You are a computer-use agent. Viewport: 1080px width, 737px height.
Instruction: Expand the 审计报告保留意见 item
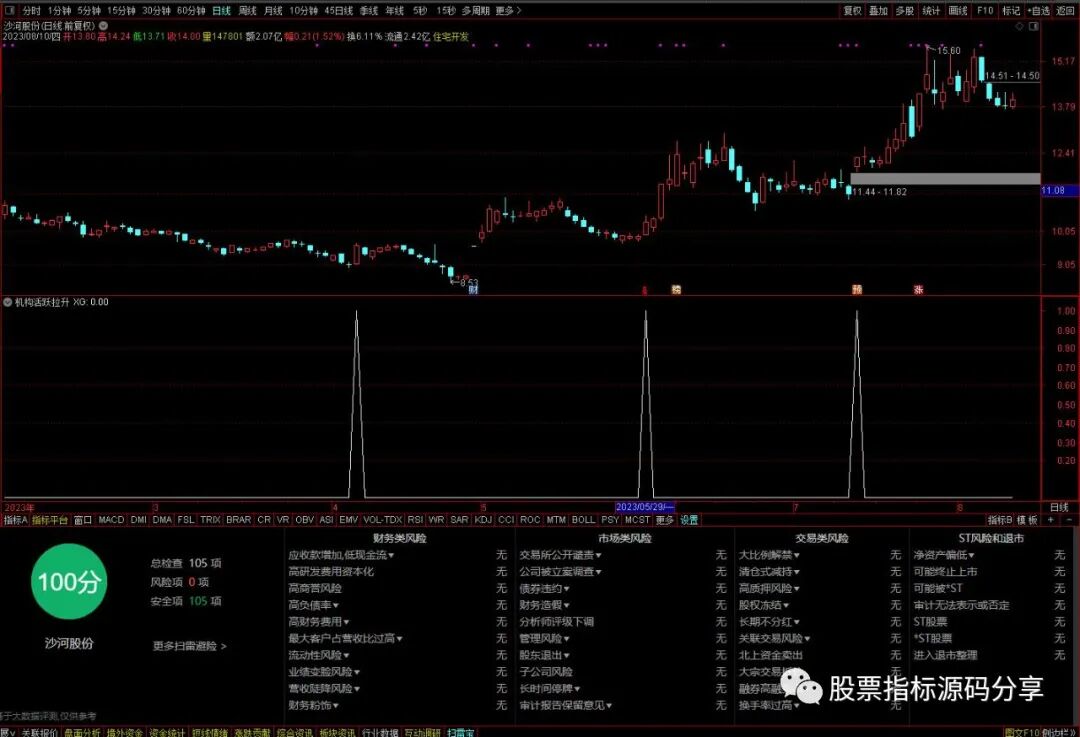565,705
